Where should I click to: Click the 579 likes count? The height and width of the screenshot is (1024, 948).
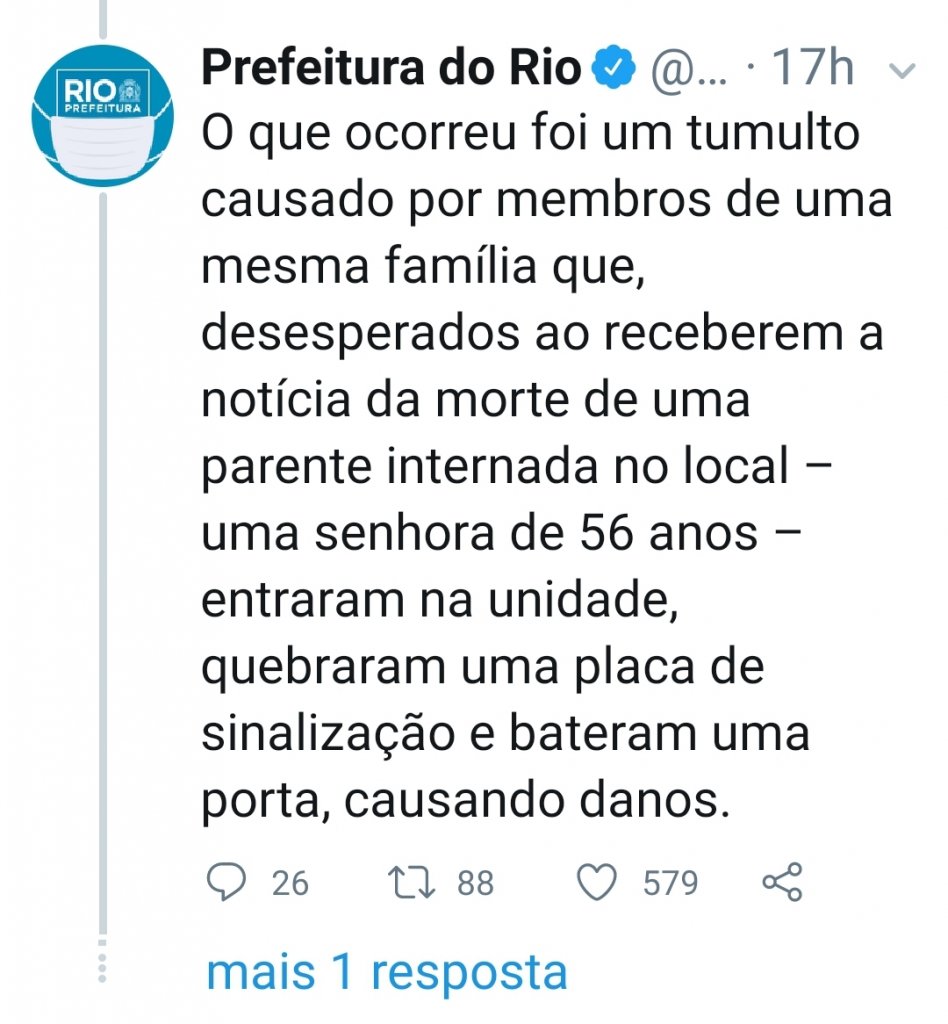click(671, 883)
